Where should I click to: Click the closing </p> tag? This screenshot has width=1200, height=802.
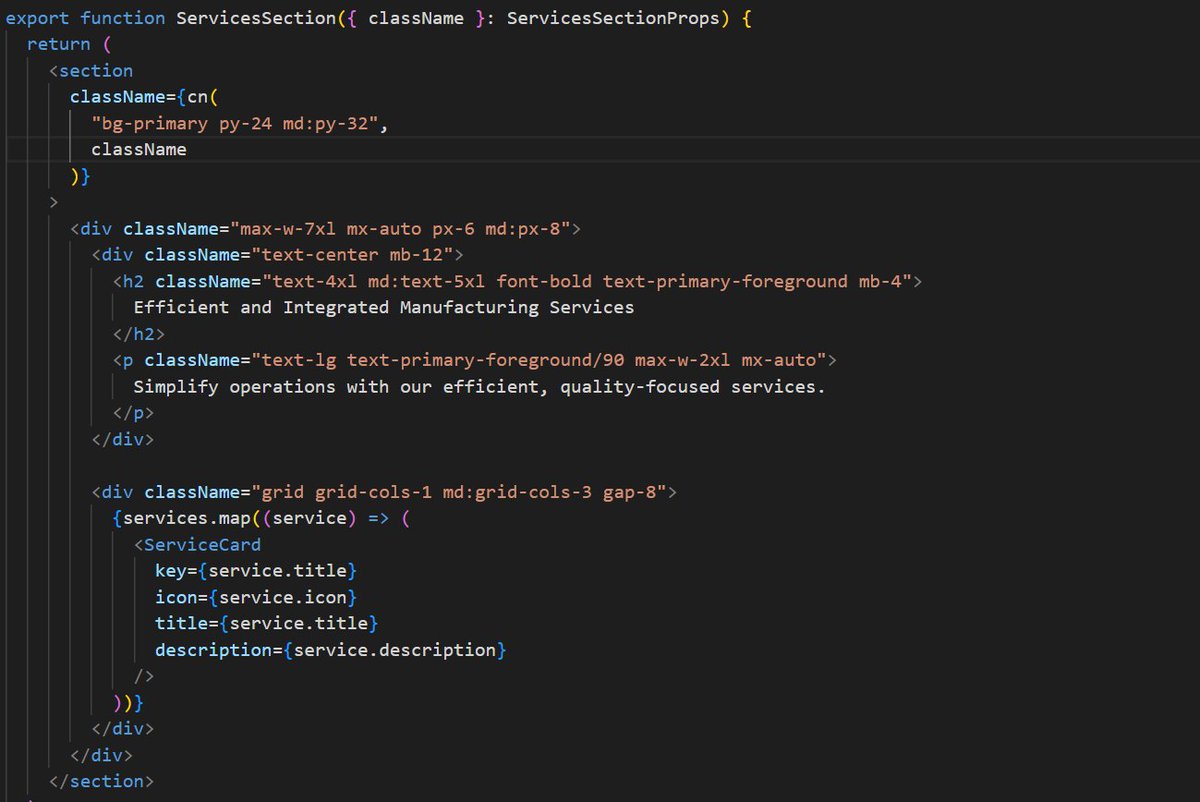pyautogui.click(x=134, y=413)
